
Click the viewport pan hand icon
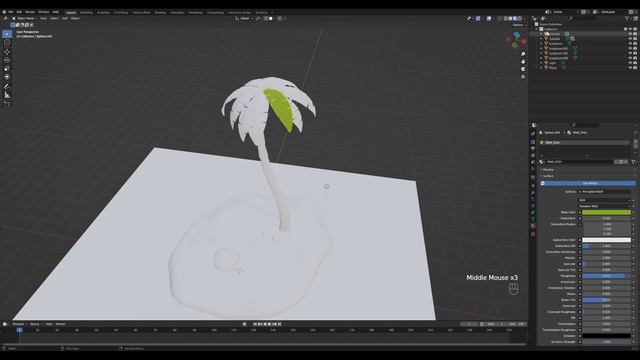[x=523, y=62]
